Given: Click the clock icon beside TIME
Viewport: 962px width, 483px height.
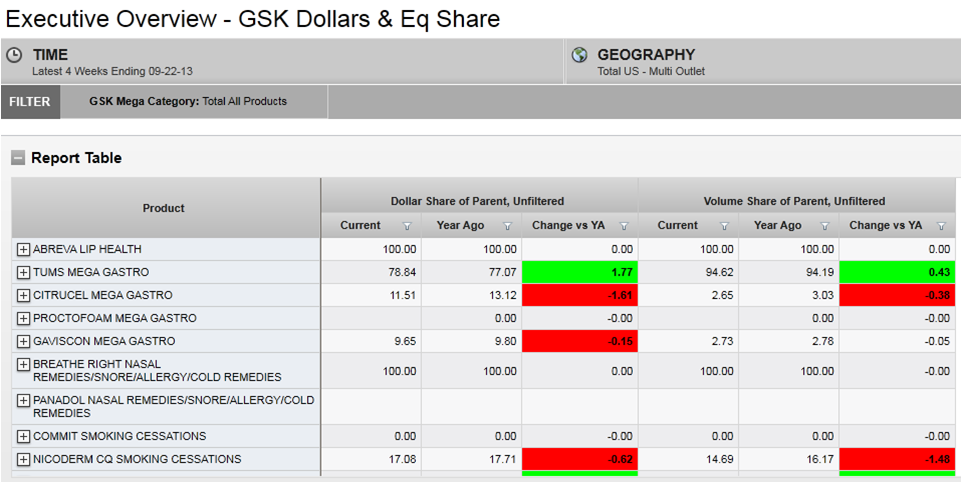Looking at the screenshot, I should coord(15,56).
